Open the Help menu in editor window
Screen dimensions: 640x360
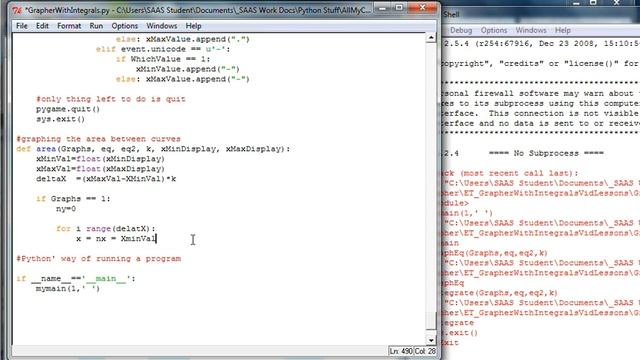[x=193, y=26]
